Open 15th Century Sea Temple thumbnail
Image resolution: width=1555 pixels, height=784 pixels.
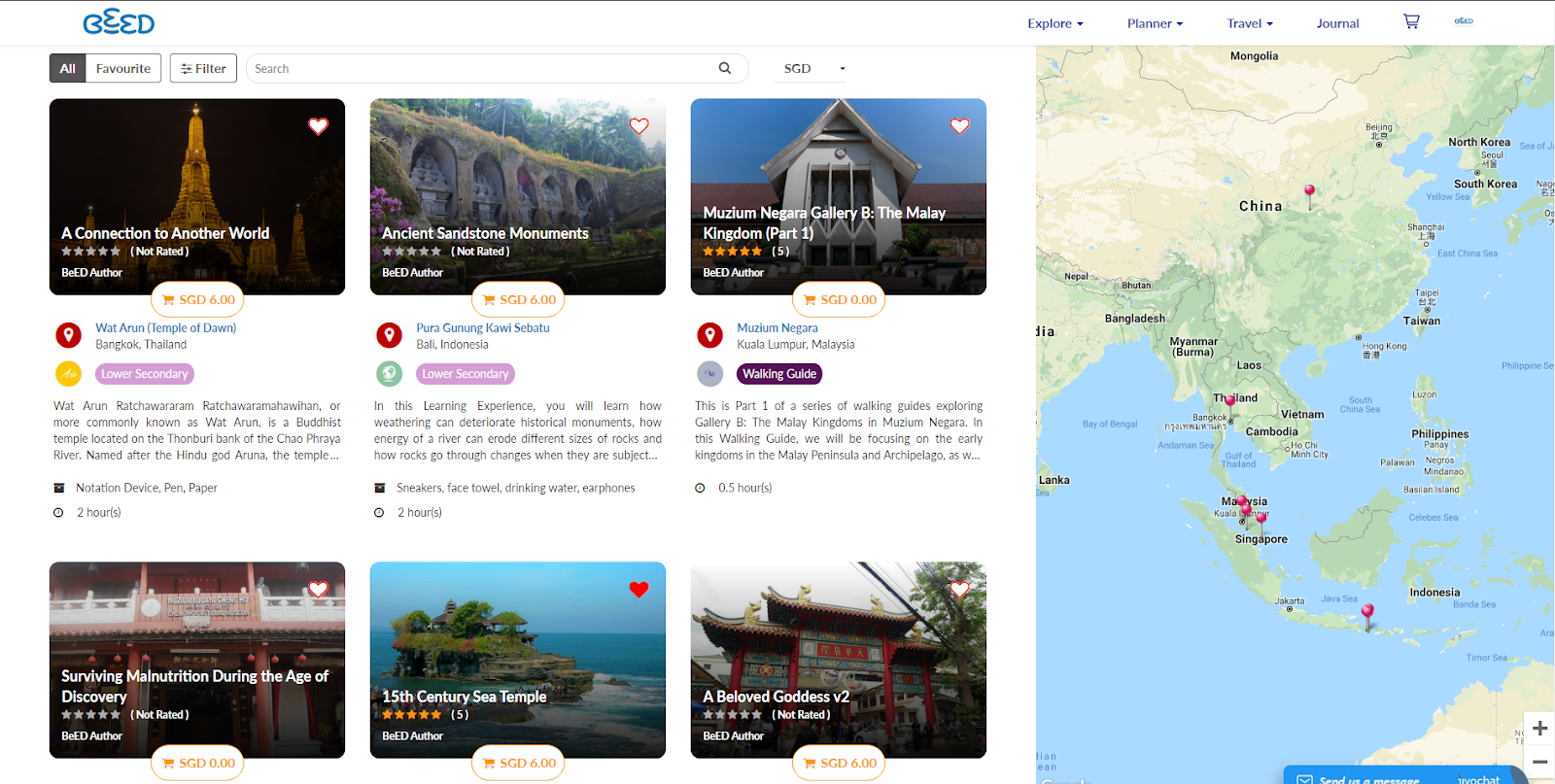coord(518,660)
